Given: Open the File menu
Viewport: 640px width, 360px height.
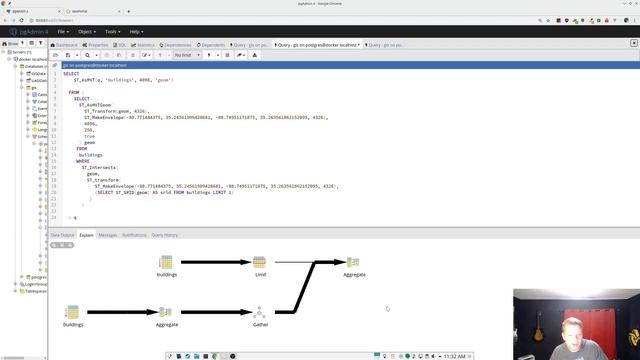Looking at the screenshot, I should click(x=63, y=31).
